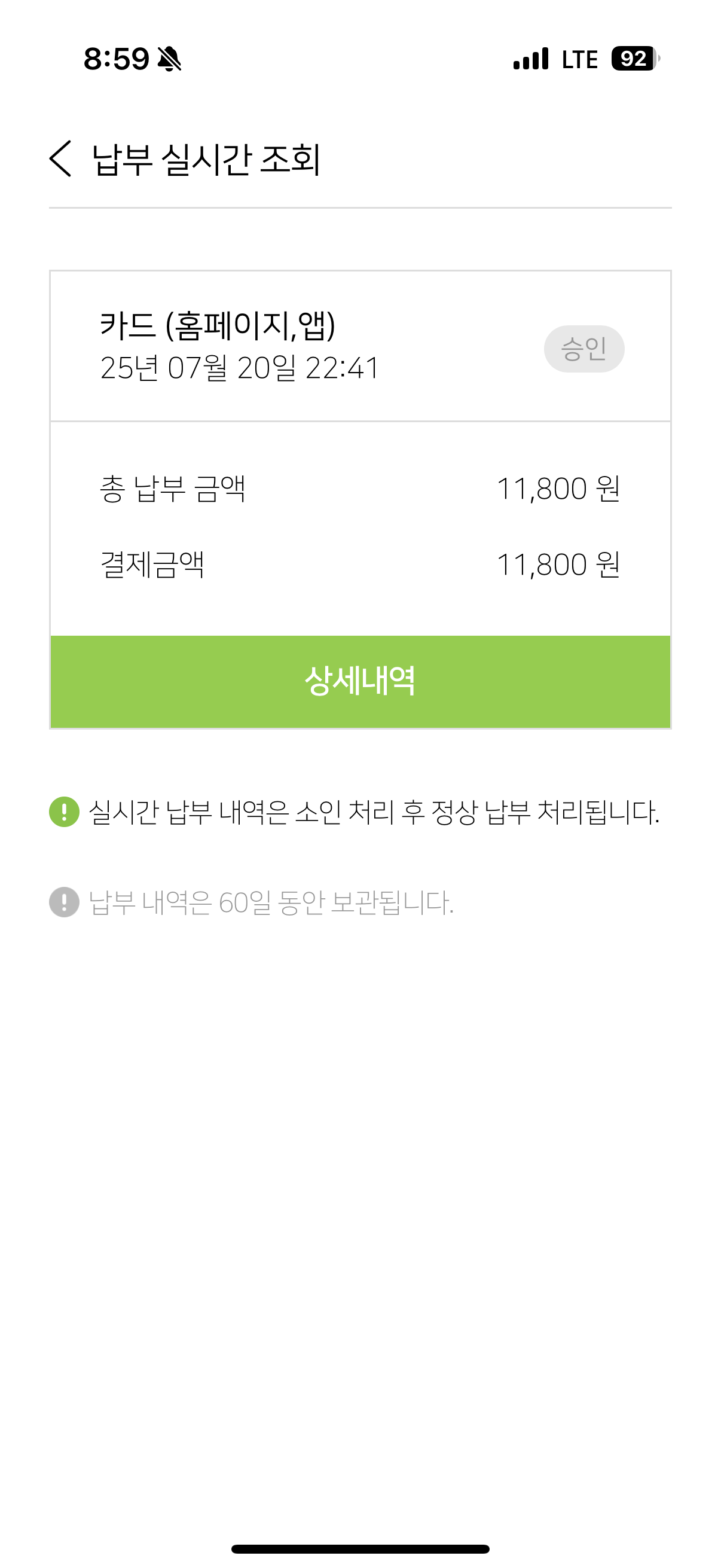This screenshot has width=721, height=1568.
Task: Tap the status bar clock 8:59
Action: 116,59
